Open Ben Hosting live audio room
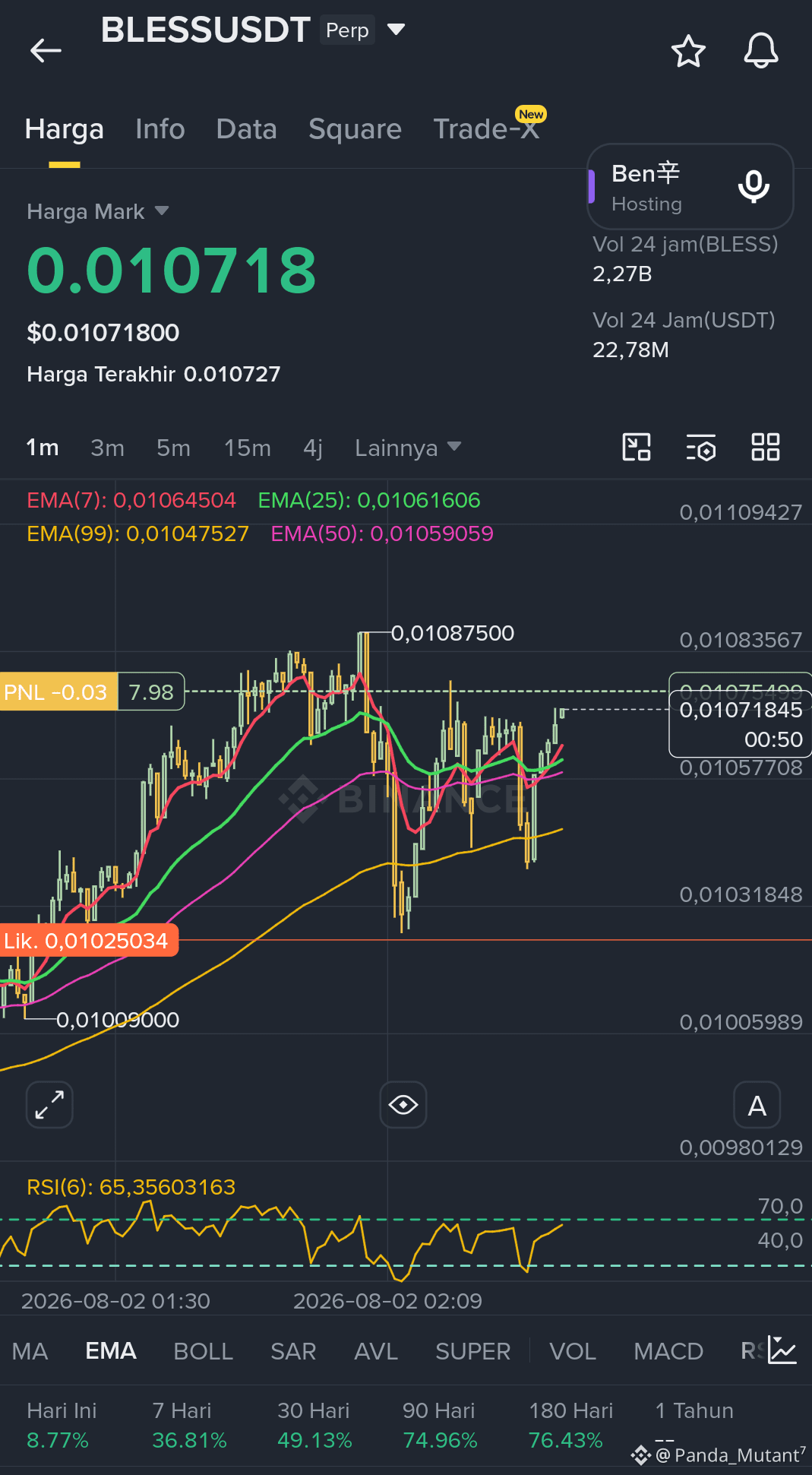 (690, 187)
